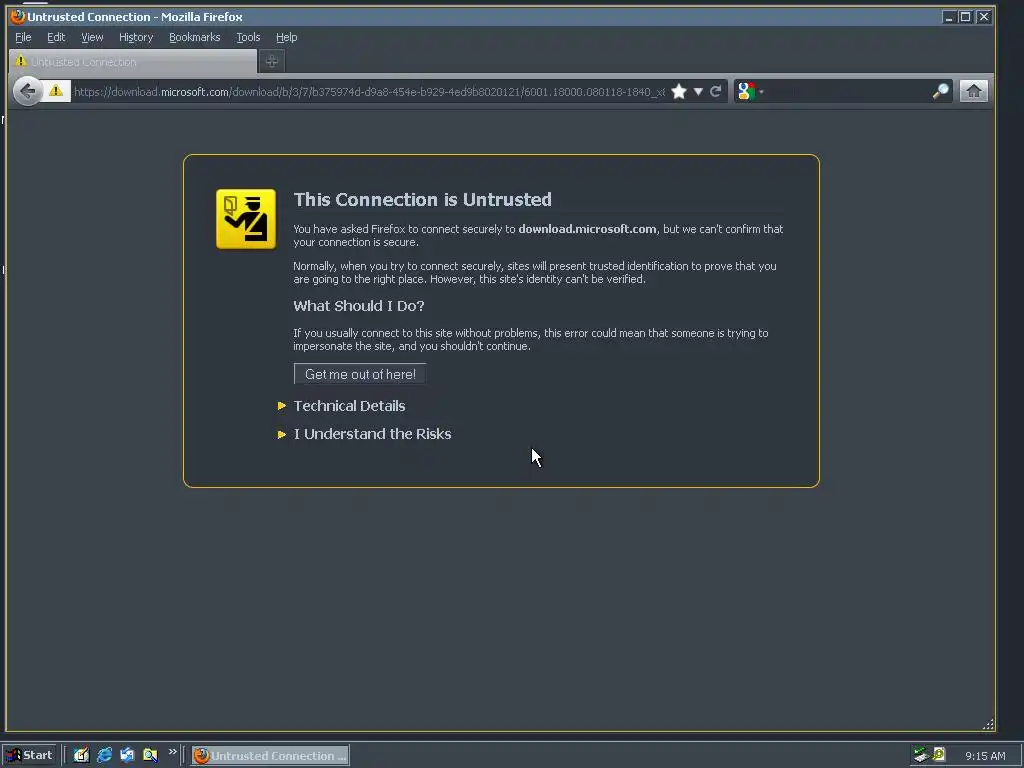Click the network tray icon
1024x768 pixels.
point(921,755)
